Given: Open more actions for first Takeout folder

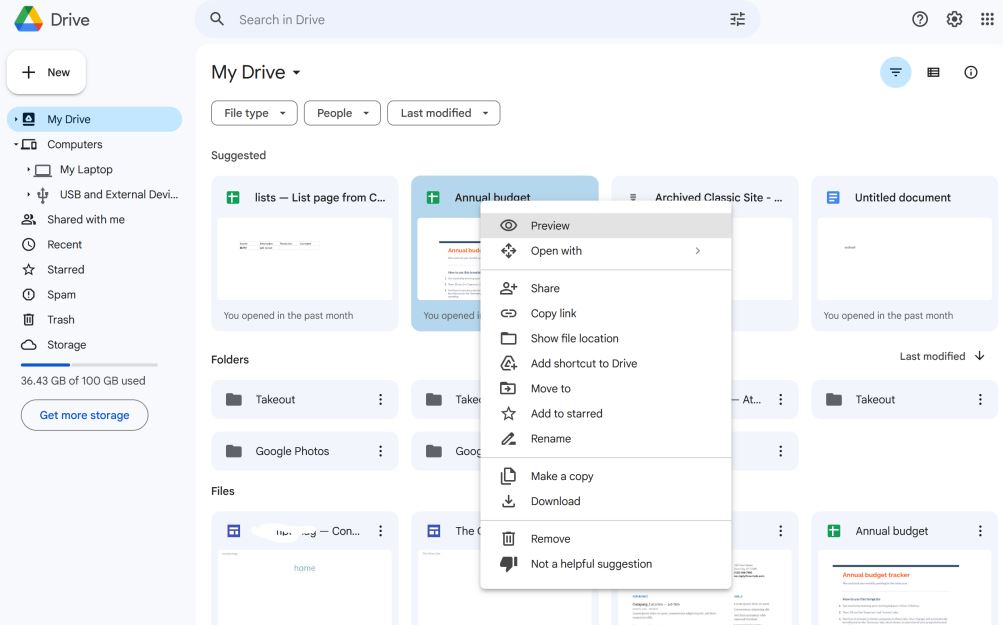Looking at the screenshot, I should (381, 399).
